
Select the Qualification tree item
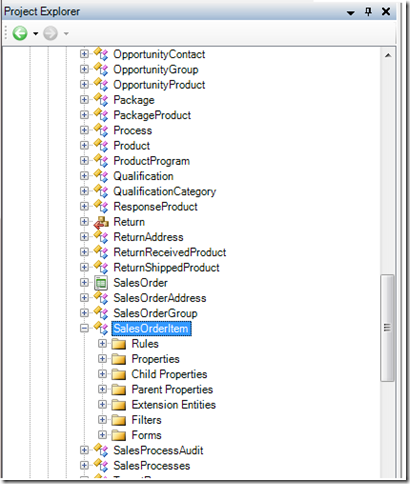pyautogui.click(x=143, y=176)
